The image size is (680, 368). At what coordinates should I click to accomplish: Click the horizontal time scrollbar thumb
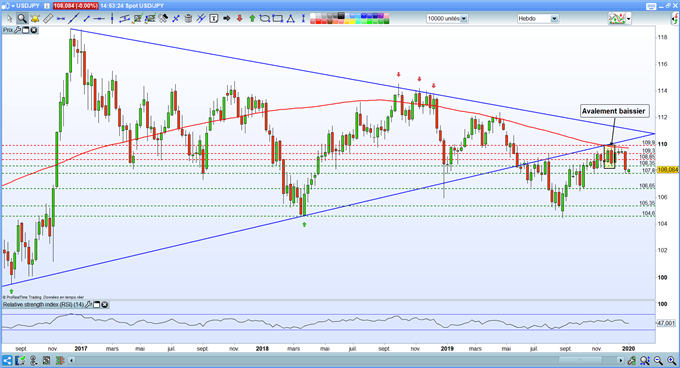click(x=580, y=361)
